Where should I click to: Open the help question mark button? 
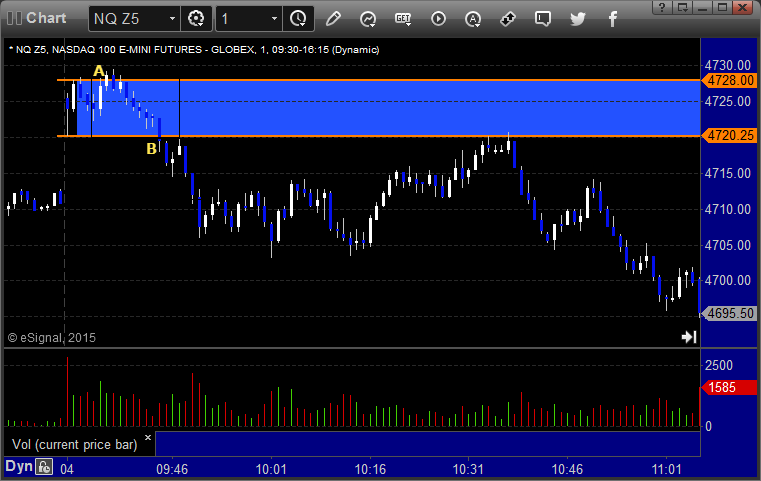pos(662,7)
